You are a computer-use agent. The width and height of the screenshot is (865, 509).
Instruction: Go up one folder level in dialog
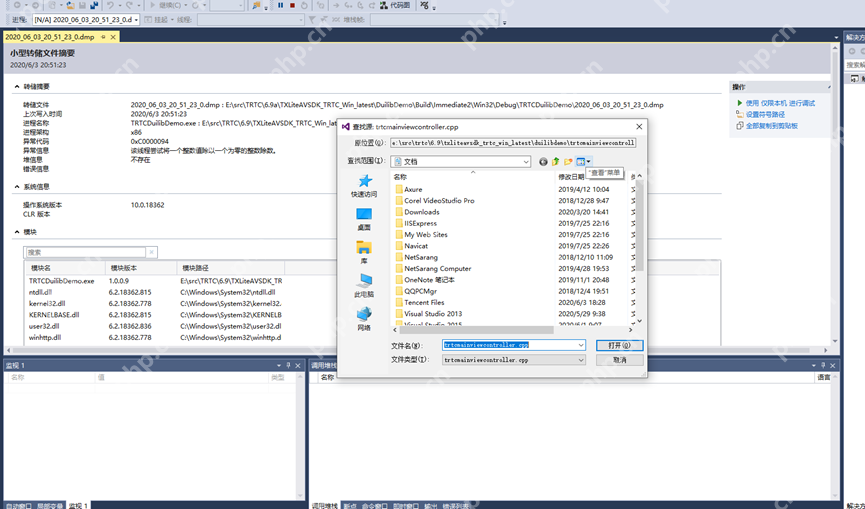[x=556, y=162]
